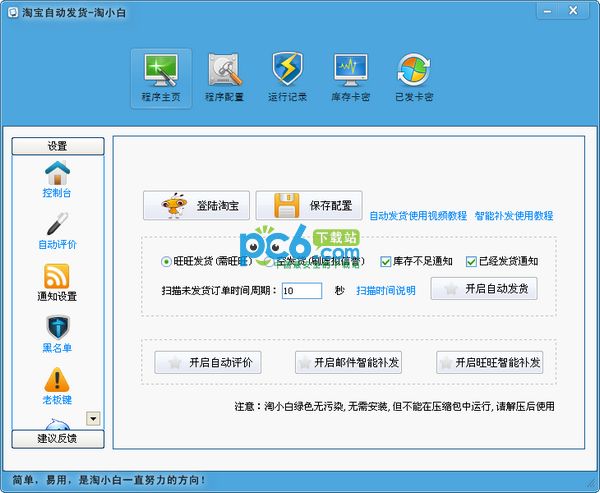Toggle the 库存不足通知 checkbox
This screenshot has width=600, height=493.
385,262
